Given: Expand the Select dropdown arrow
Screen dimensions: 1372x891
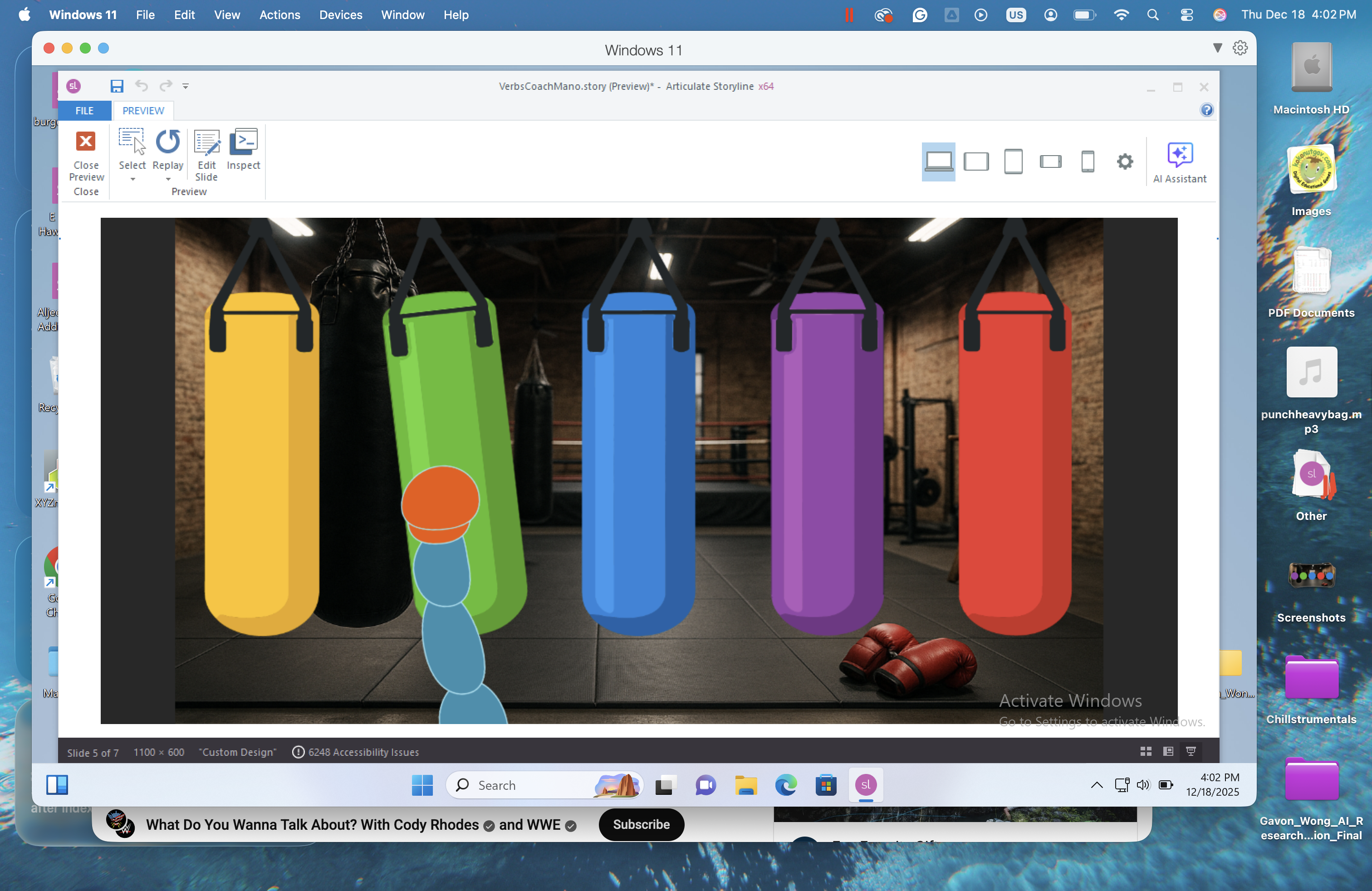Looking at the screenshot, I should tap(132, 179).
